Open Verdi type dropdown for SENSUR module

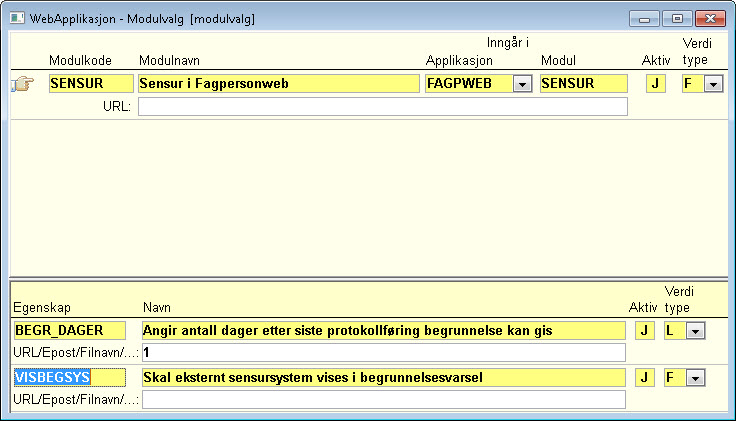(713, 84)
